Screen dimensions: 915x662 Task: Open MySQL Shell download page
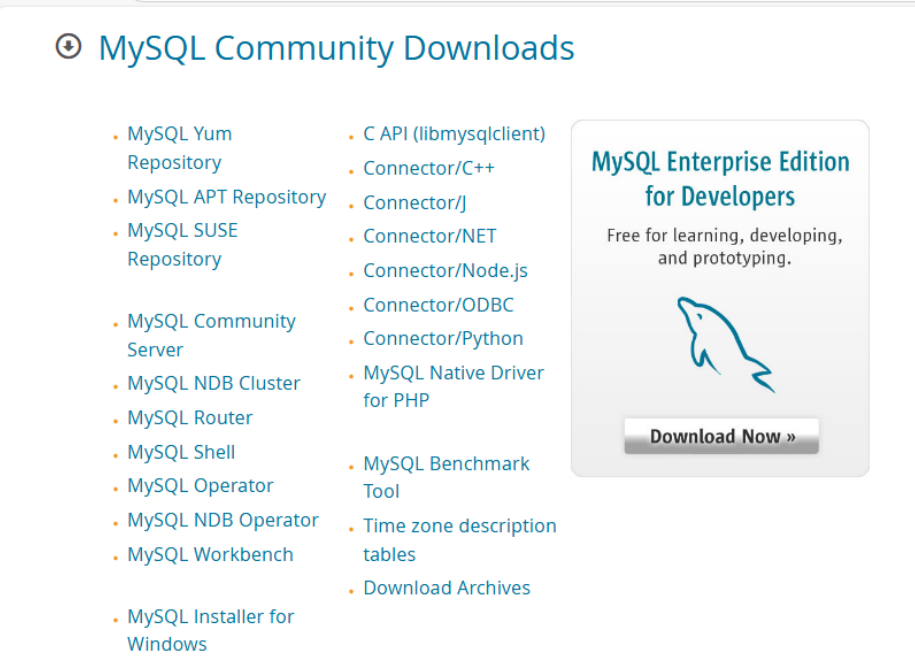tap(181, 452)
